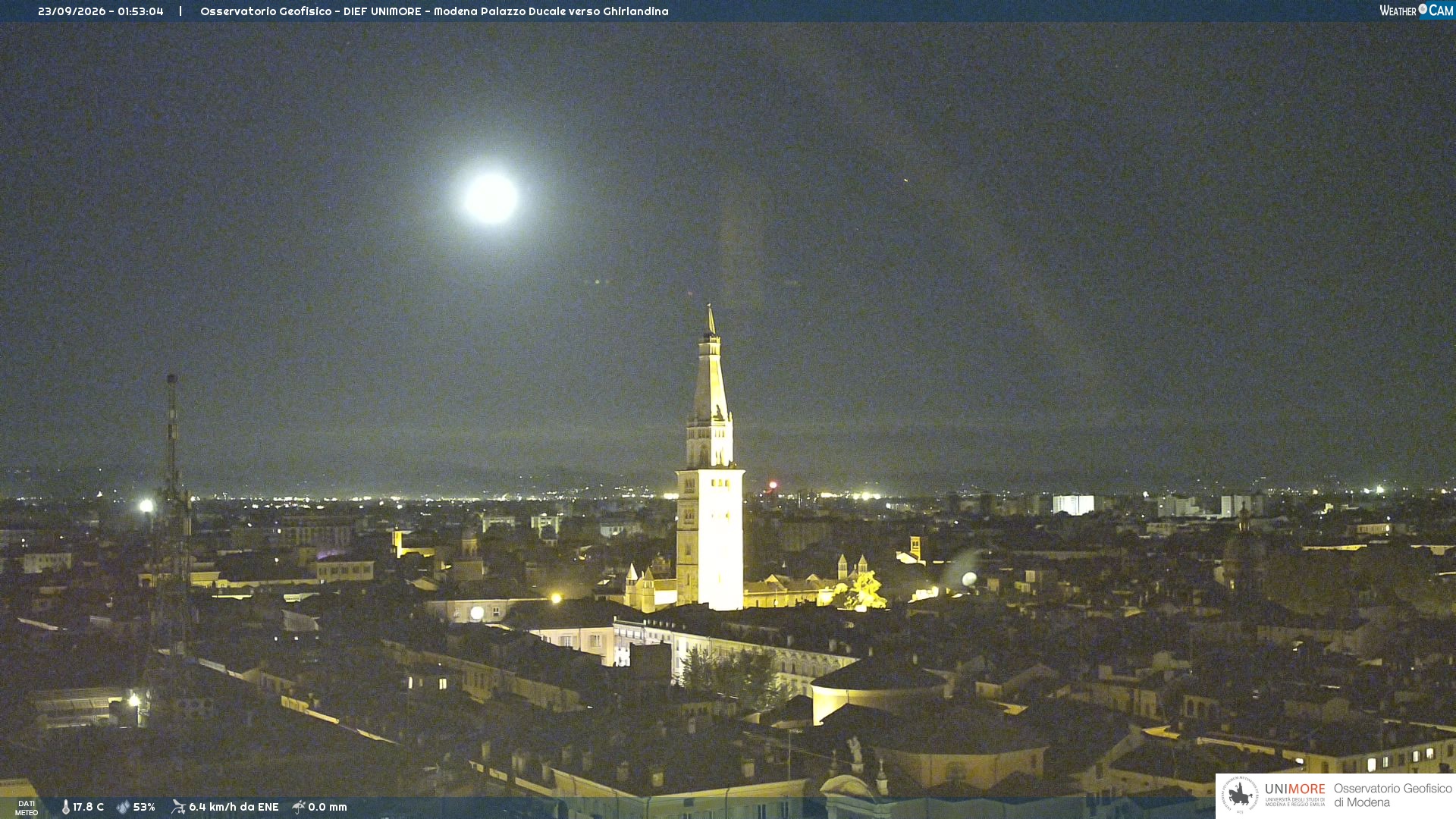This screenshot has height=819, width=1456.
Task: Click the lit yellow tree near cathedral
Action: 863,591
